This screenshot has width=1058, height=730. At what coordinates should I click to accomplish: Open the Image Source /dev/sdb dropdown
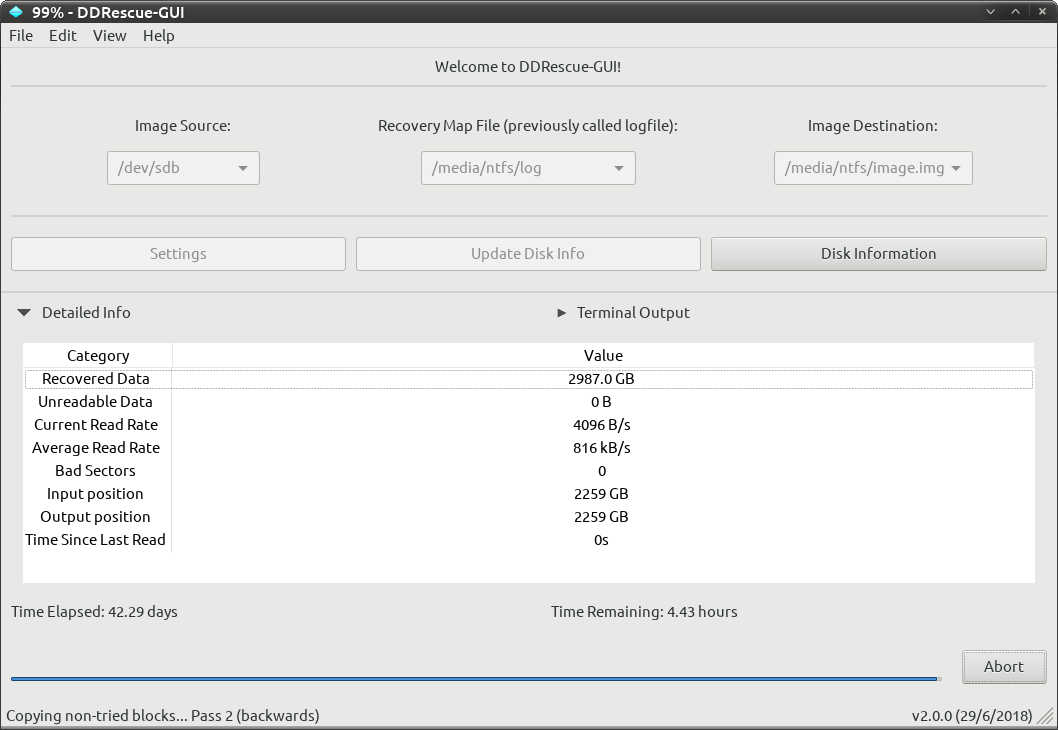[x=184, y=168]
